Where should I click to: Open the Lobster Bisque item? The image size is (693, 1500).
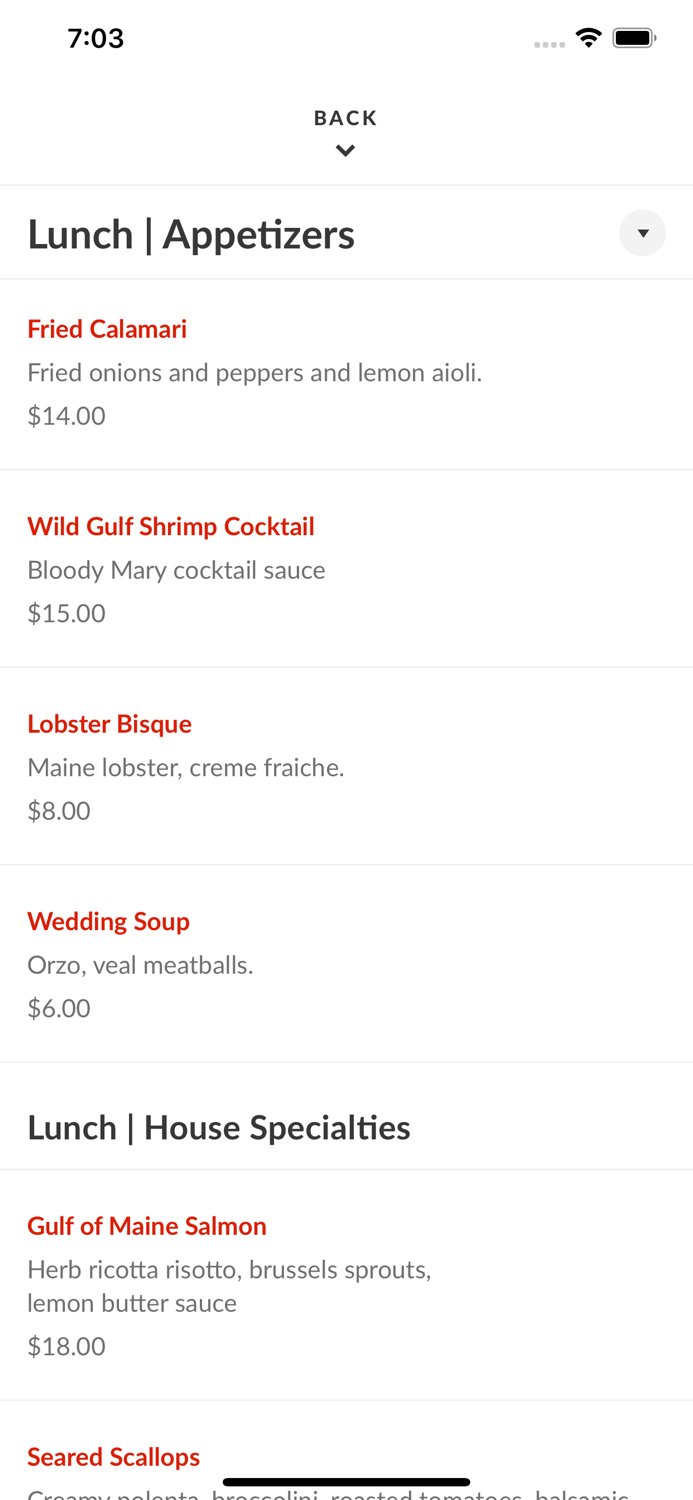[x=110, y=723]
